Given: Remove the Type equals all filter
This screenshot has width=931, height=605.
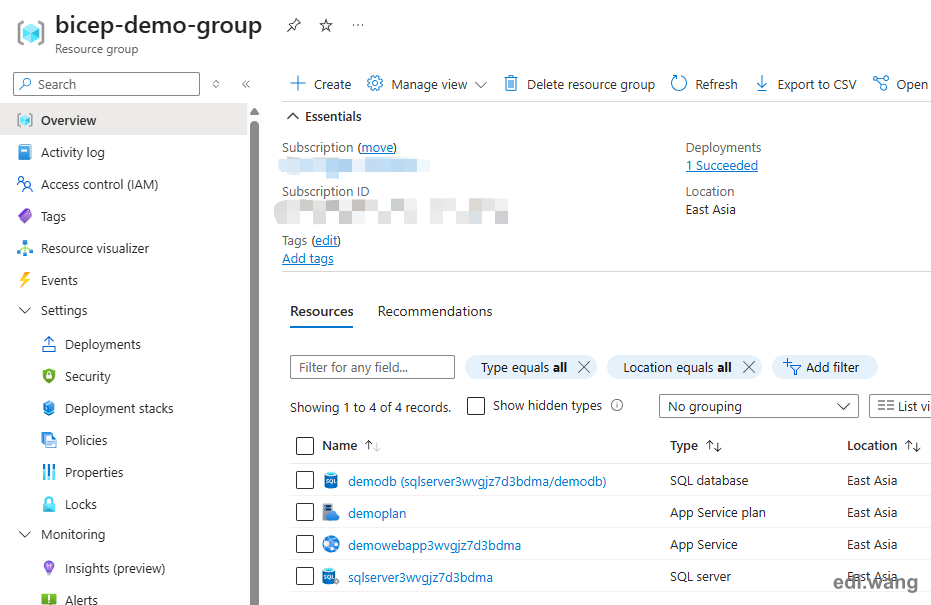Looking at the screenshot, I should coord(584,368).
